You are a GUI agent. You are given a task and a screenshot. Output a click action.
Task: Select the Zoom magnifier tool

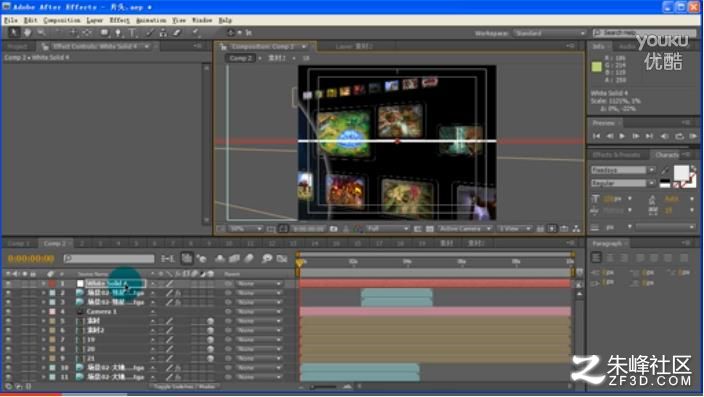point(41,32)
